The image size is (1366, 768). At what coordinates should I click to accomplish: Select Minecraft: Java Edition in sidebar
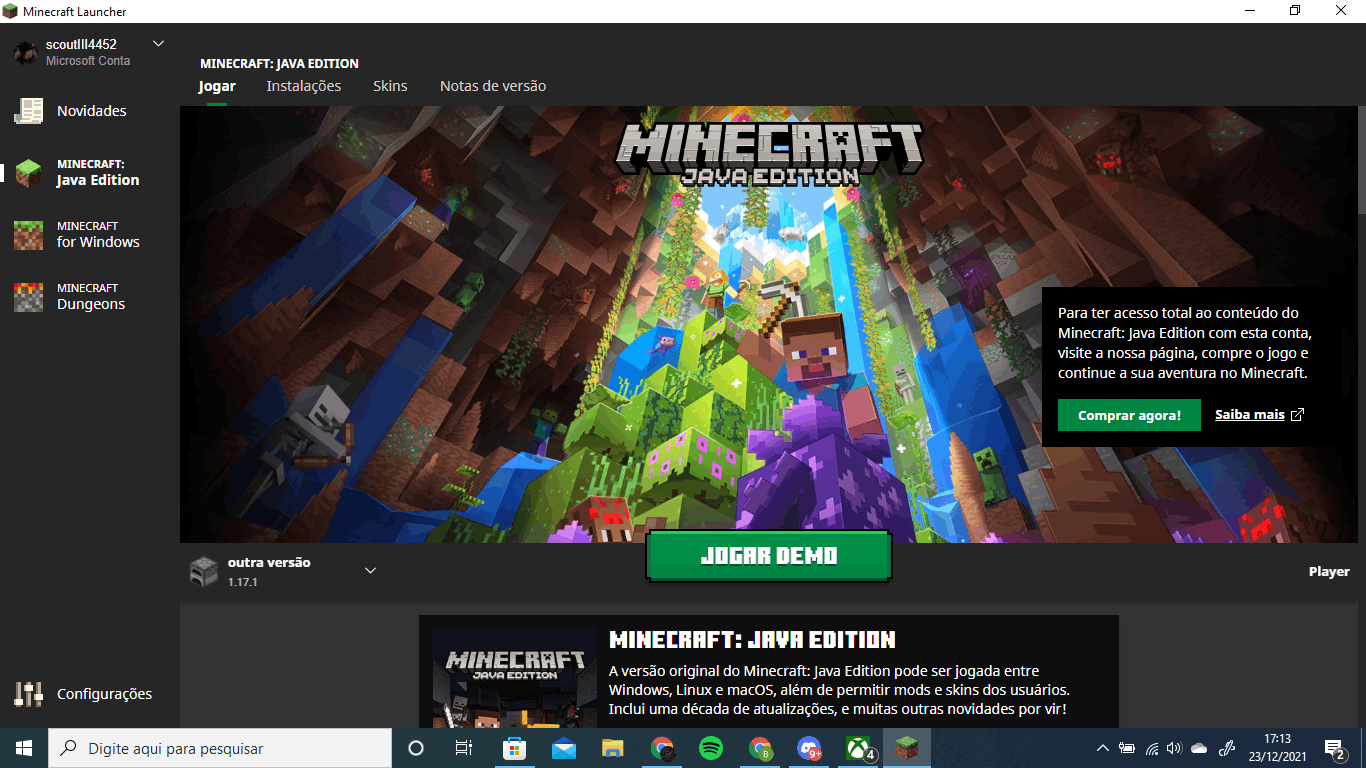[x=78, y=172]
